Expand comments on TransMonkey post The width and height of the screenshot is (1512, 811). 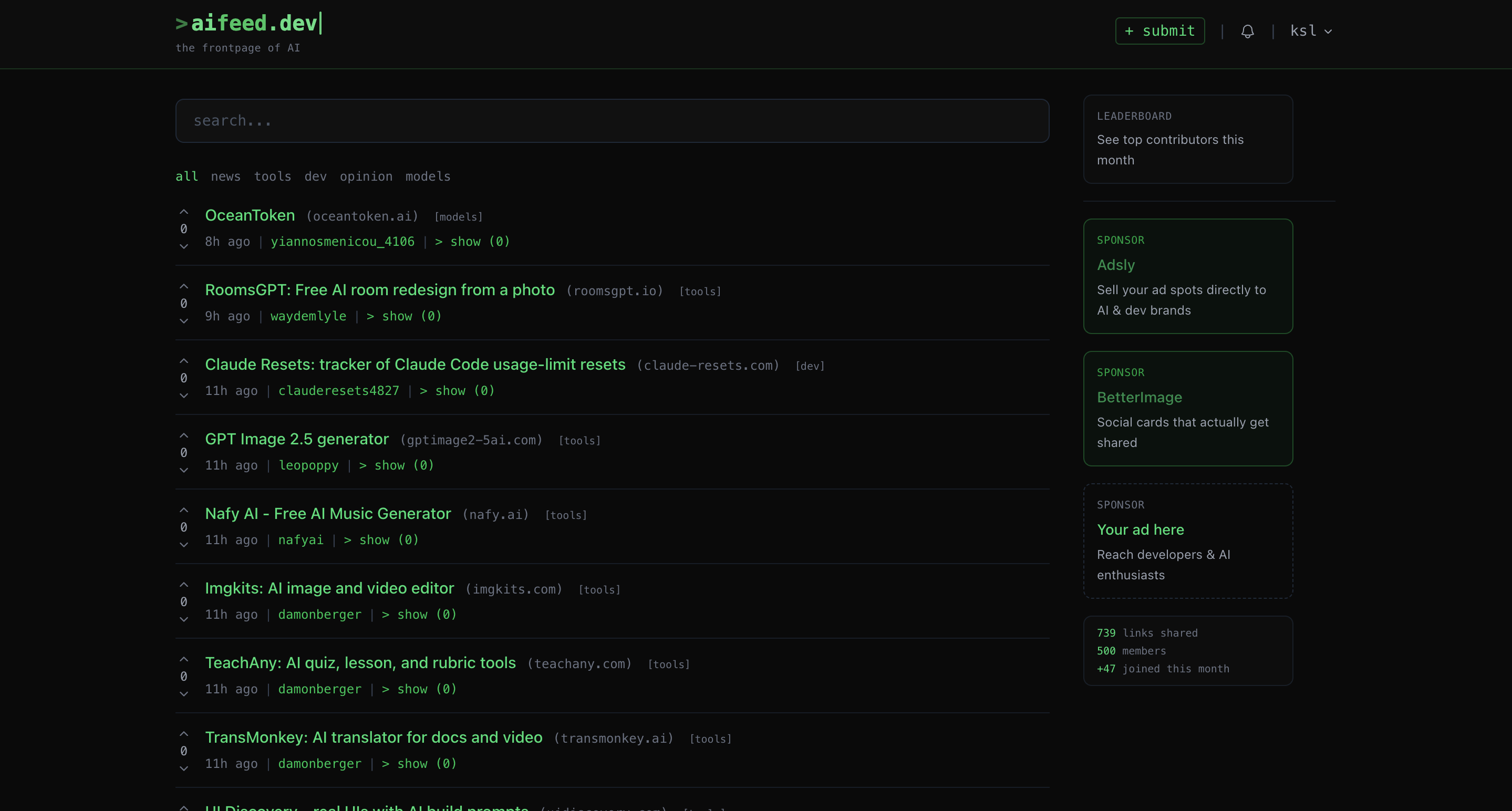point(419,764)
